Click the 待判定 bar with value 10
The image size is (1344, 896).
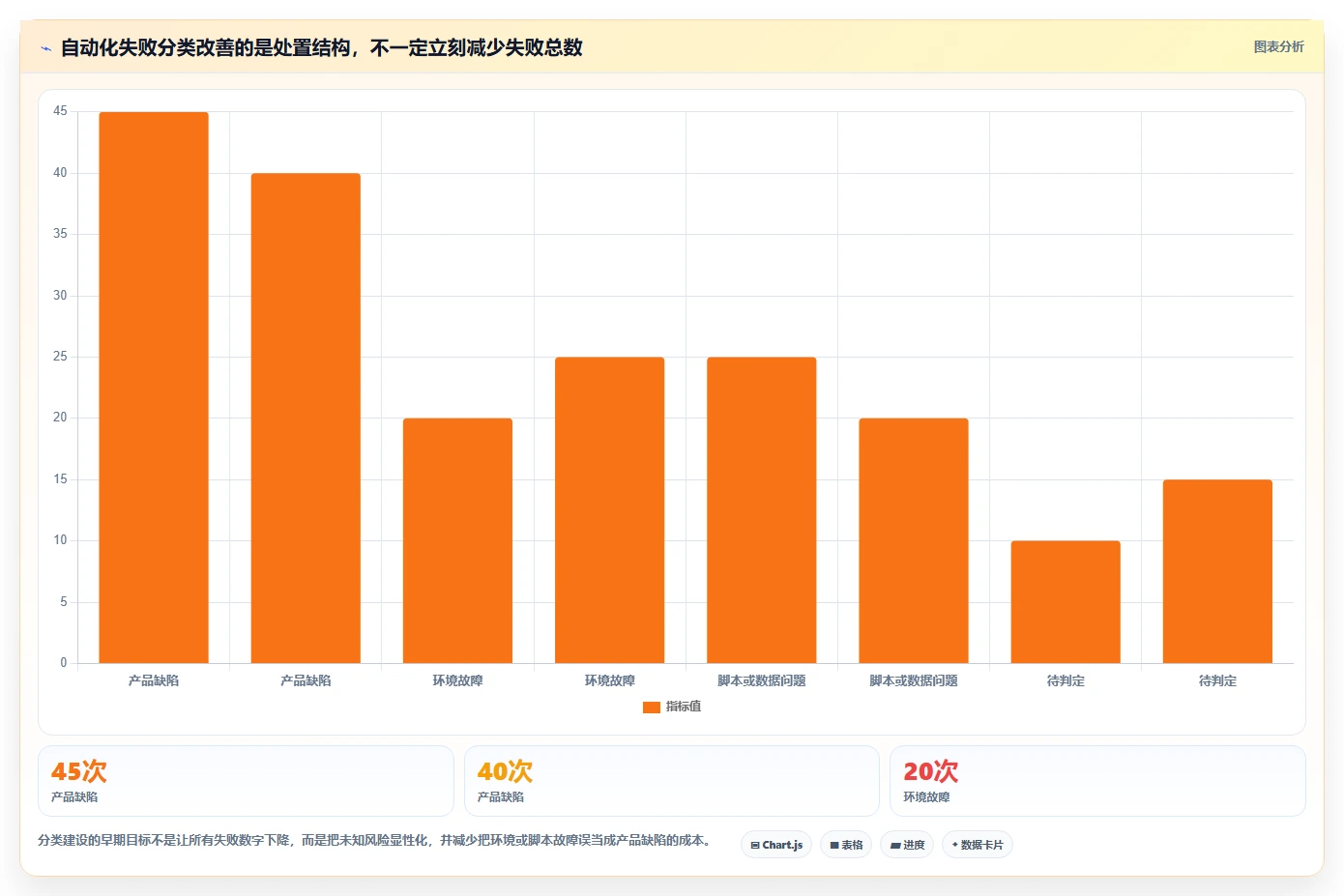pos(1066,602)
